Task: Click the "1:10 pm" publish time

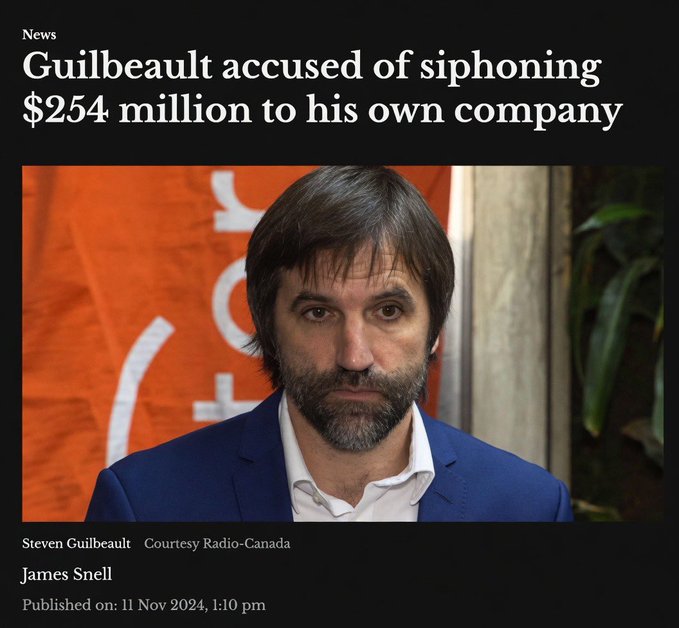Action: click(x=239, y=605)
